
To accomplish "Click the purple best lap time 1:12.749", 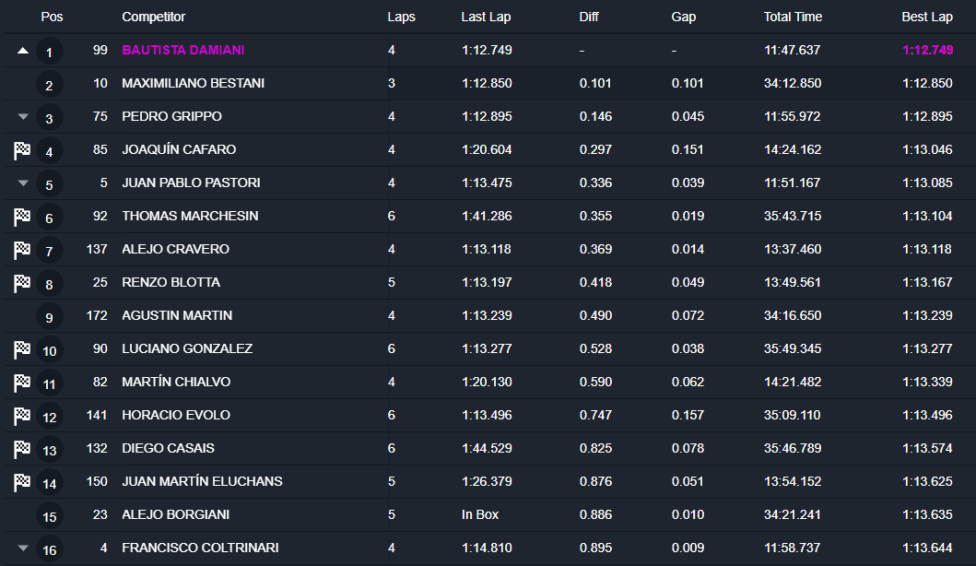I will pos(927,50).
